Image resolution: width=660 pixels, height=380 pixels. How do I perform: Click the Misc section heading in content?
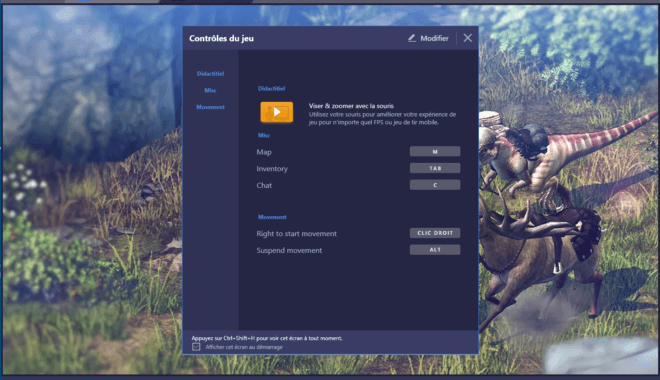pyautogui.click(x=264, y=135)
